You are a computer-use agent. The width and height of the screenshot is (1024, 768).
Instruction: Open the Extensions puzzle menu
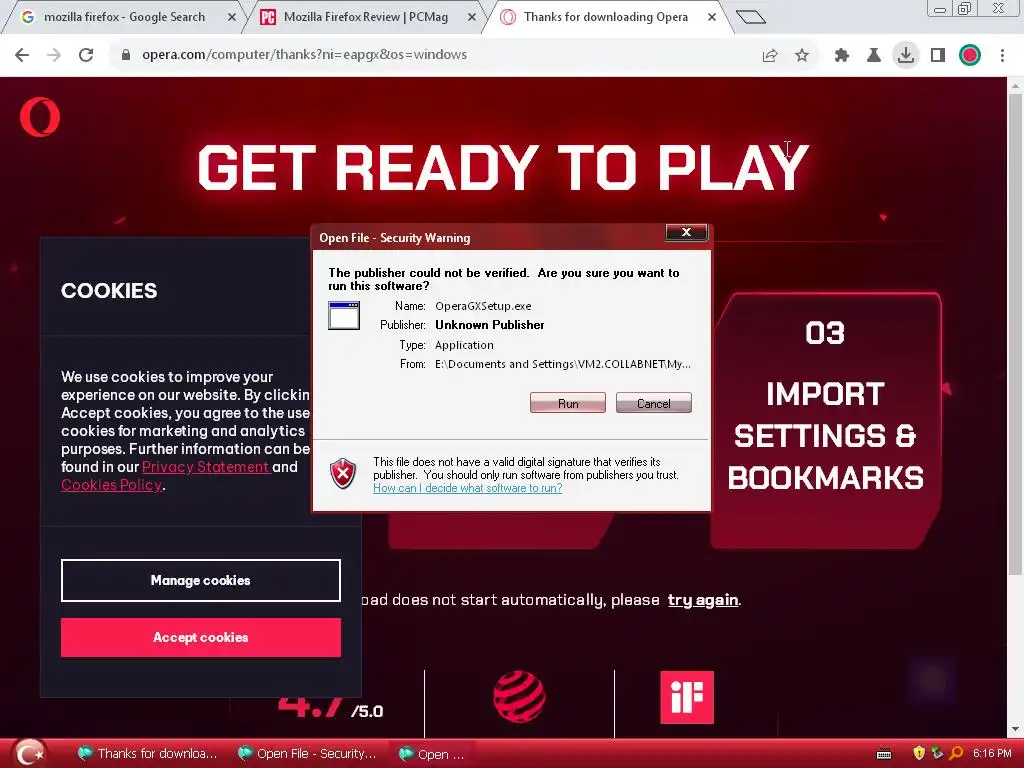842,56
